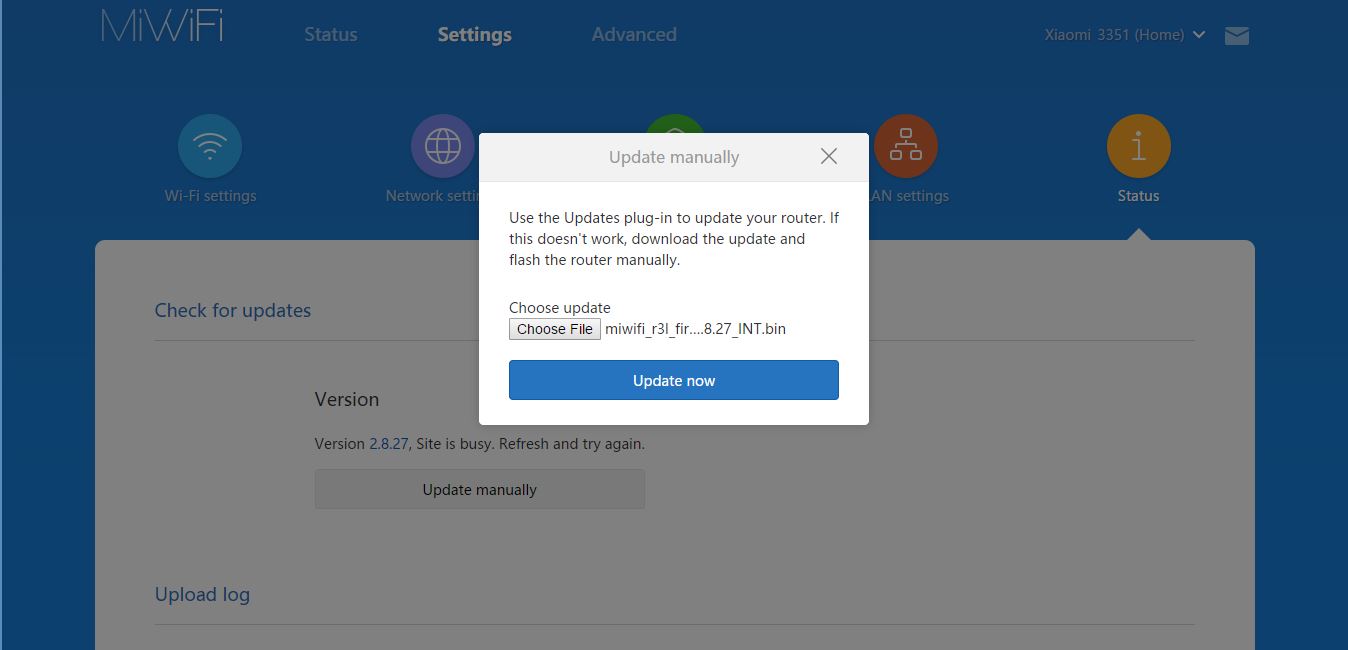Click the Site is busy message
This screenshot has width=1348, height=650.
tap(529, 443)
